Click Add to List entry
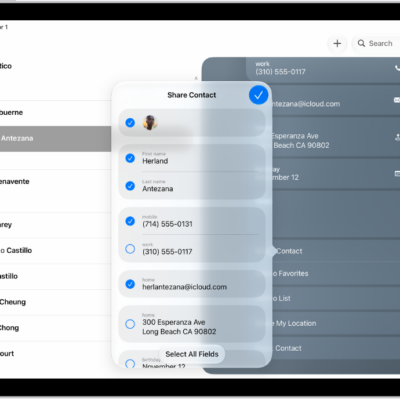 336,298
